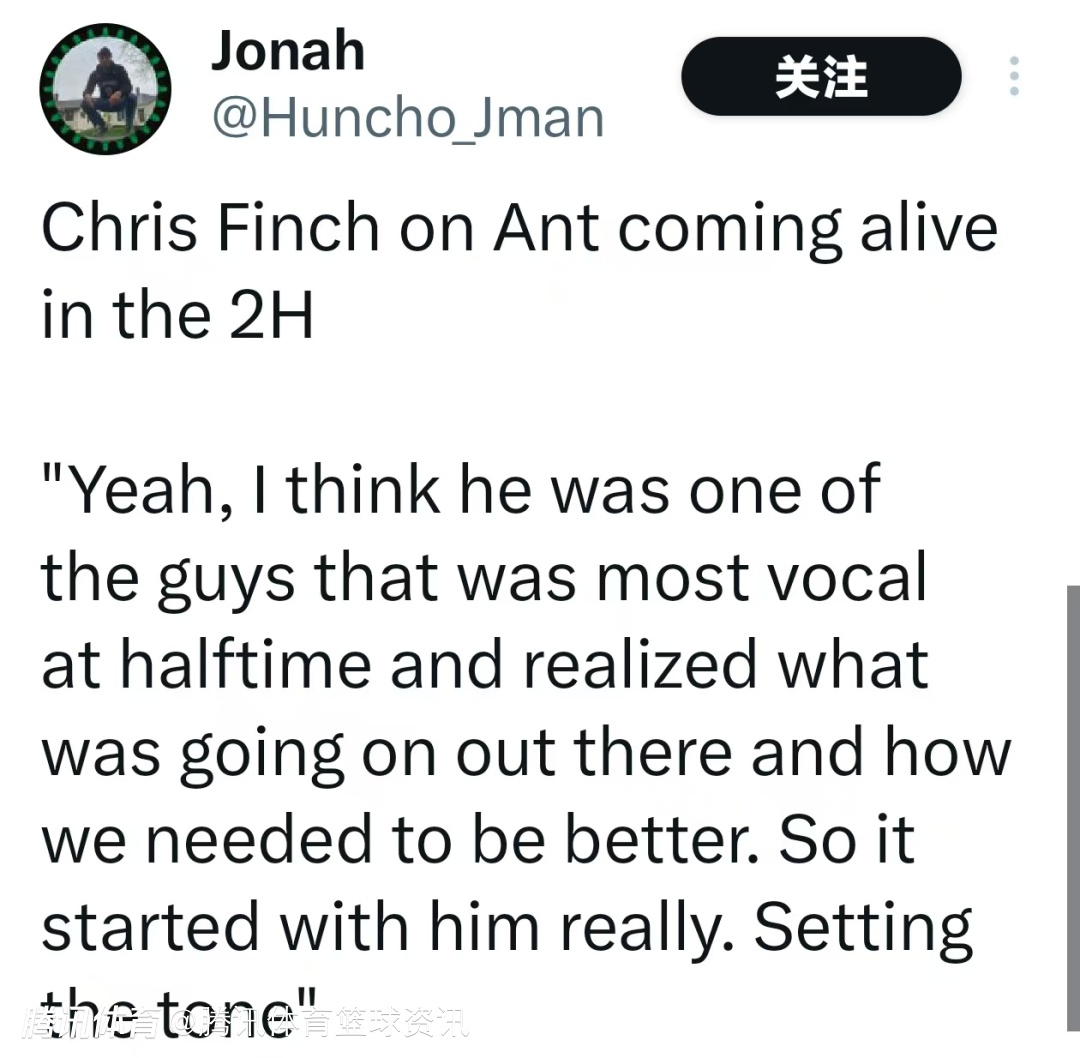Follow Jonah with the 关注 button
Image resolution: width=1080 pixels, height=1058 pixels.
pyautogui.click(x=821, y=76)
